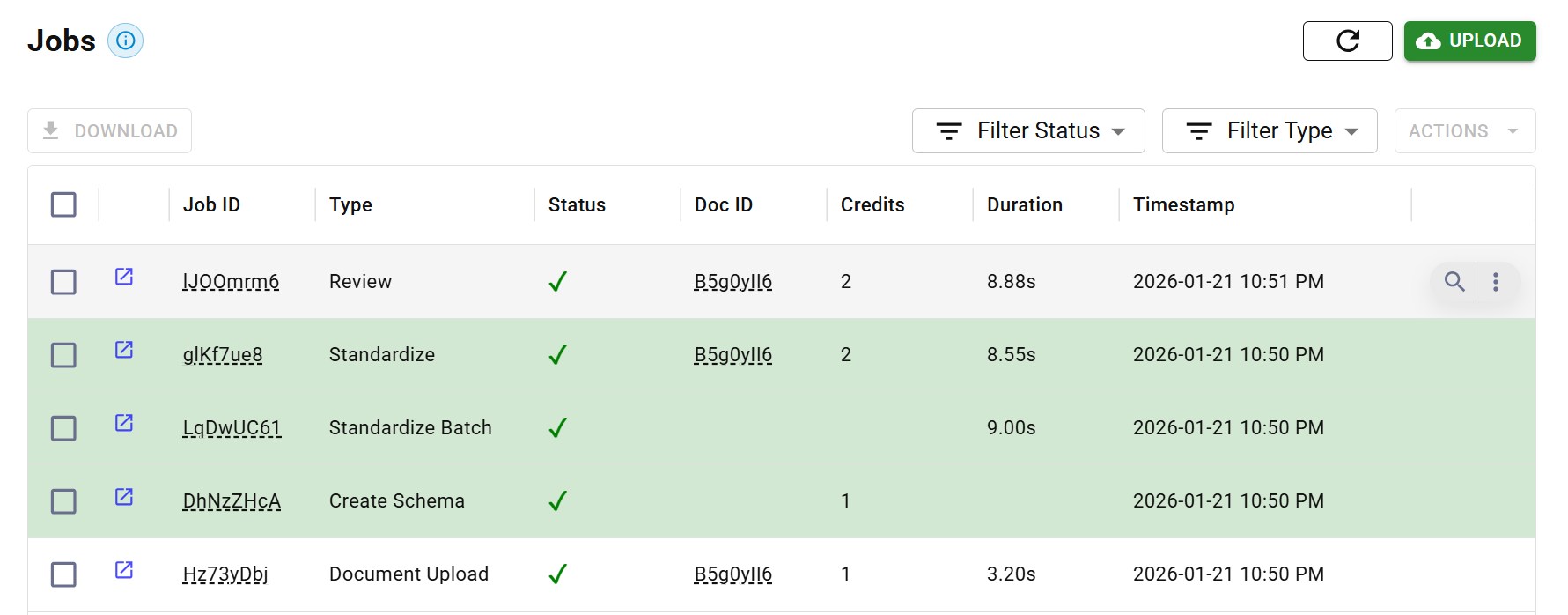1568x615 pixels.
Task: Click the Download button
Action: tap(109, 130)
